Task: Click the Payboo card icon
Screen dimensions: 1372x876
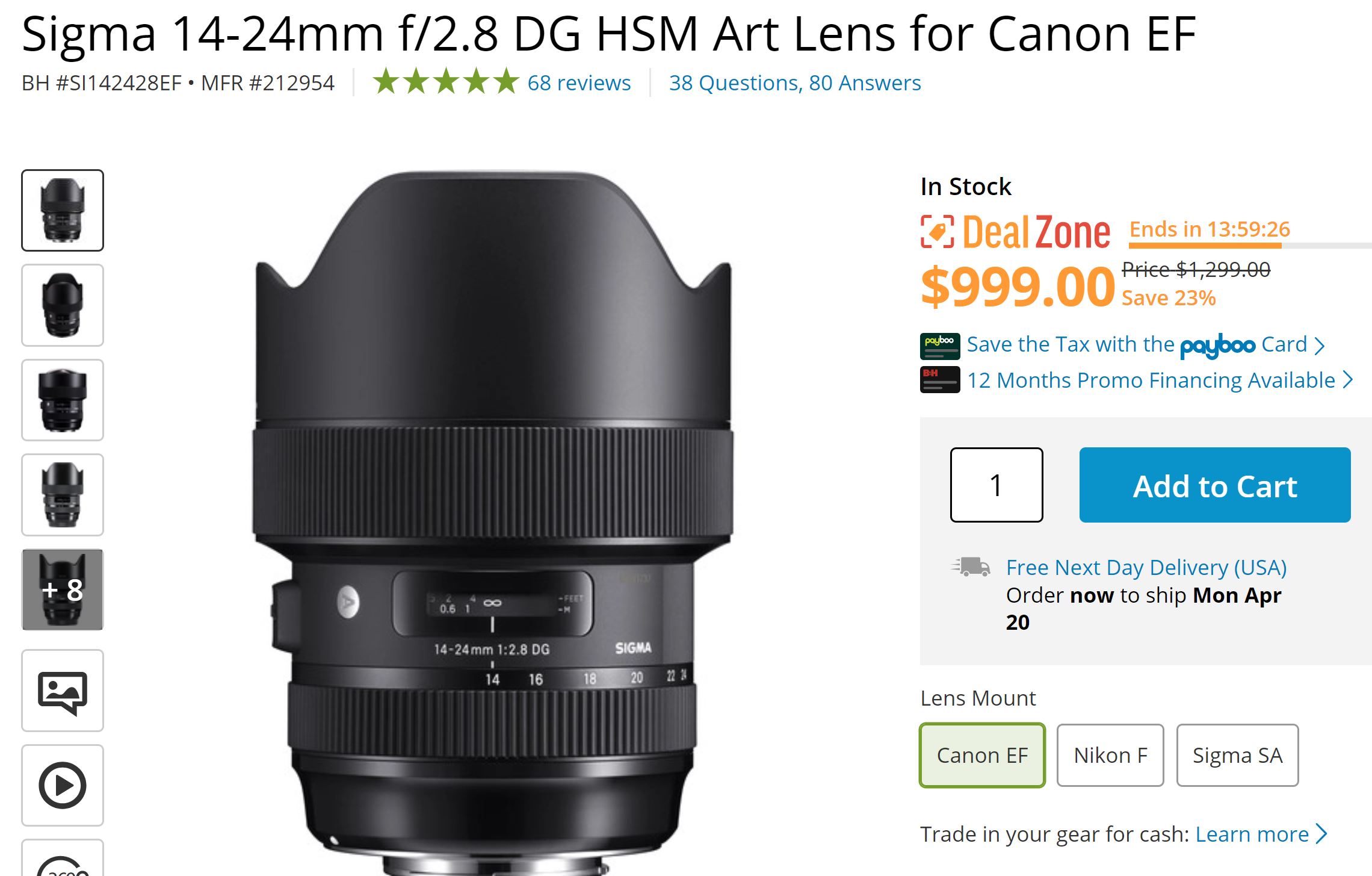Action: point(939,346)
